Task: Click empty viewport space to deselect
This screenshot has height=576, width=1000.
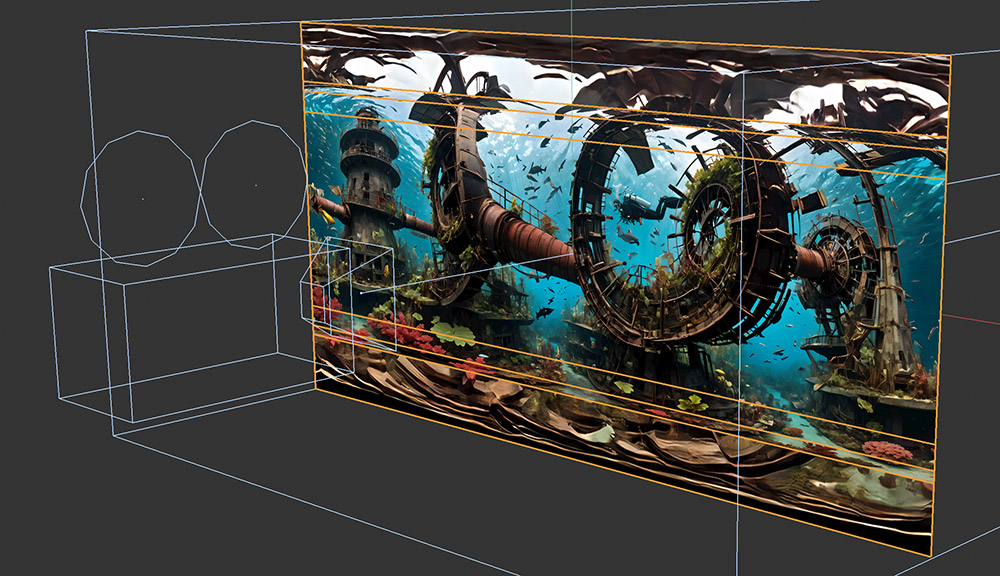Action: pyautogui.click(x=150, y=500)
